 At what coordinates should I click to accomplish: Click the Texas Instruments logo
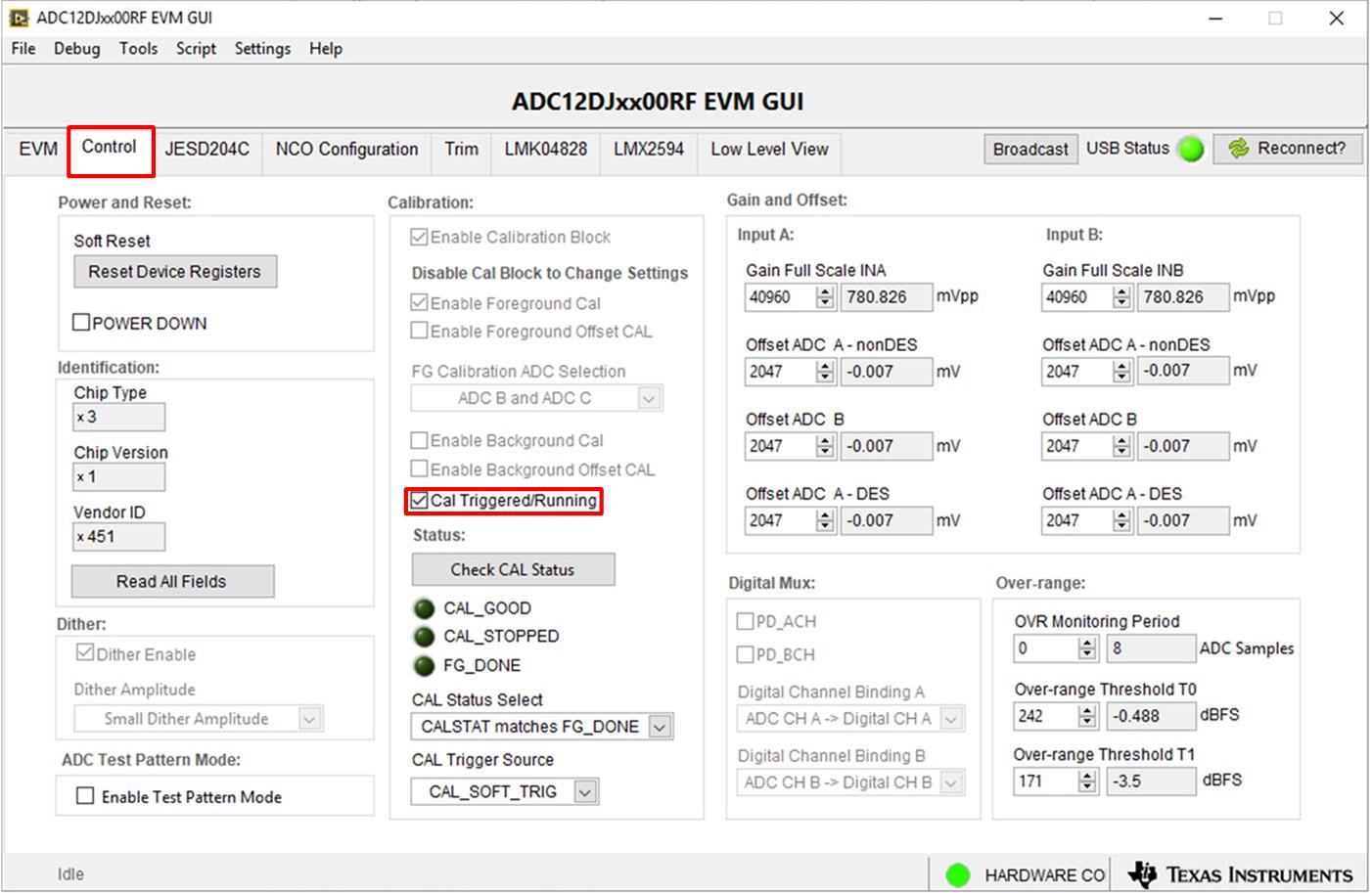(1241, 874)
